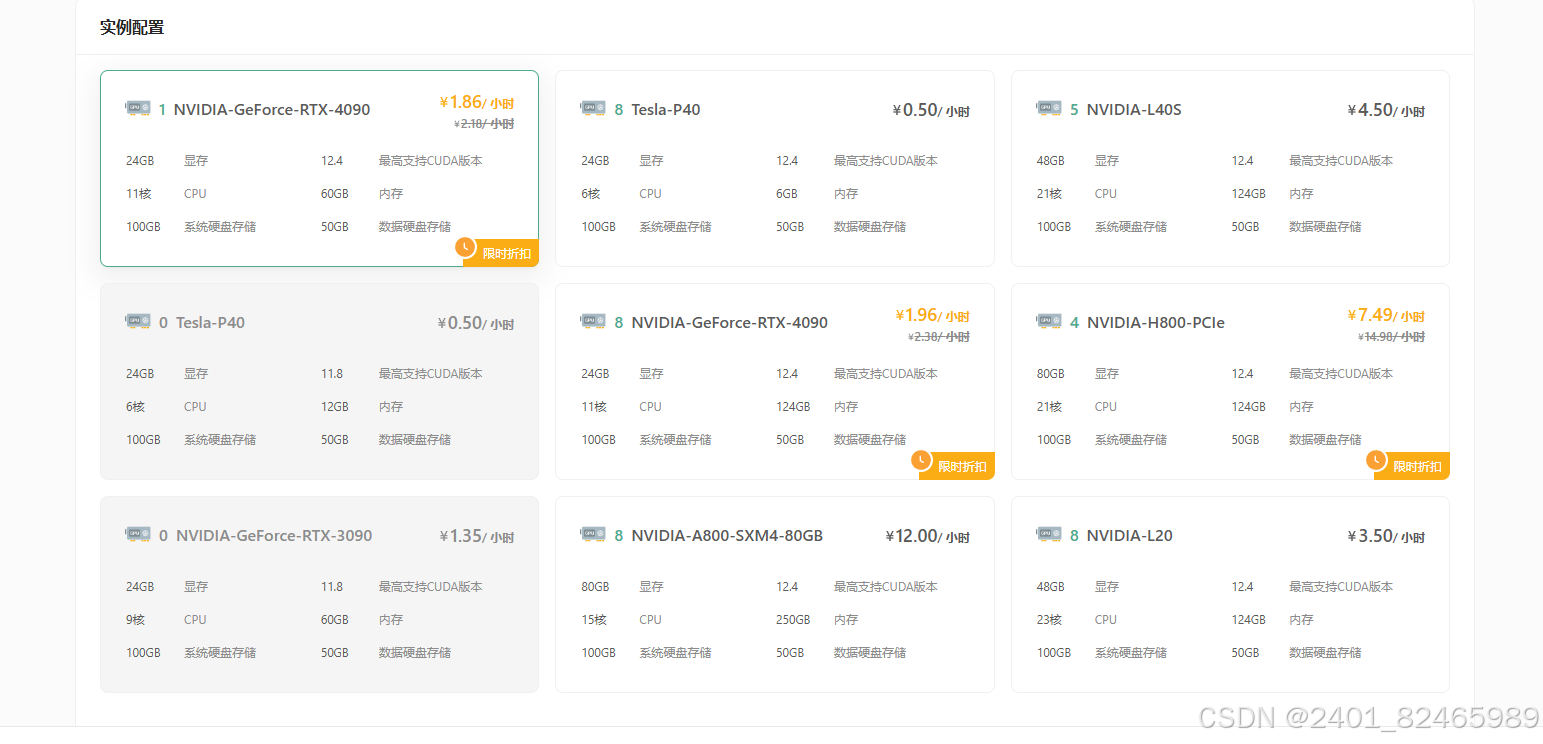Click GPU icon on 8 Tesla-P40 card

pyautogui.click(x=593, y=107)
